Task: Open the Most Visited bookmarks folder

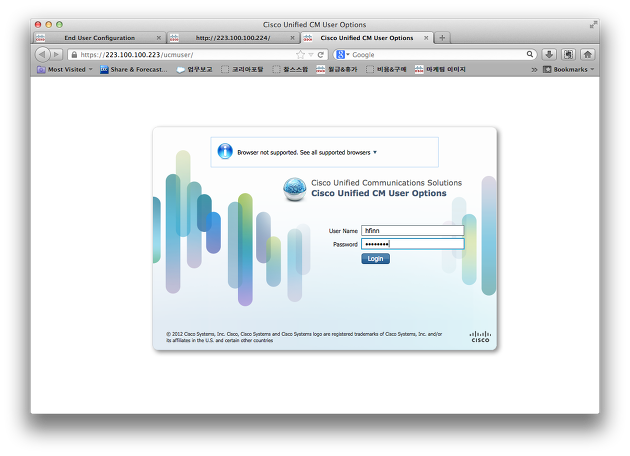Action: pos(65,70)
